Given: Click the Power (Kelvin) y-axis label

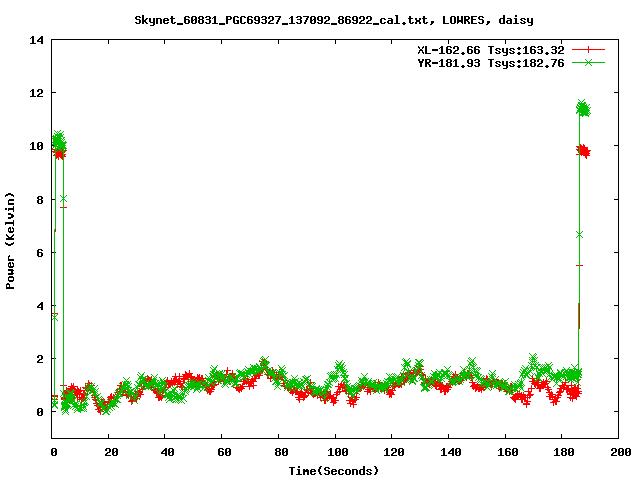Looking at the screenshot, I should [x=10, y=241].
